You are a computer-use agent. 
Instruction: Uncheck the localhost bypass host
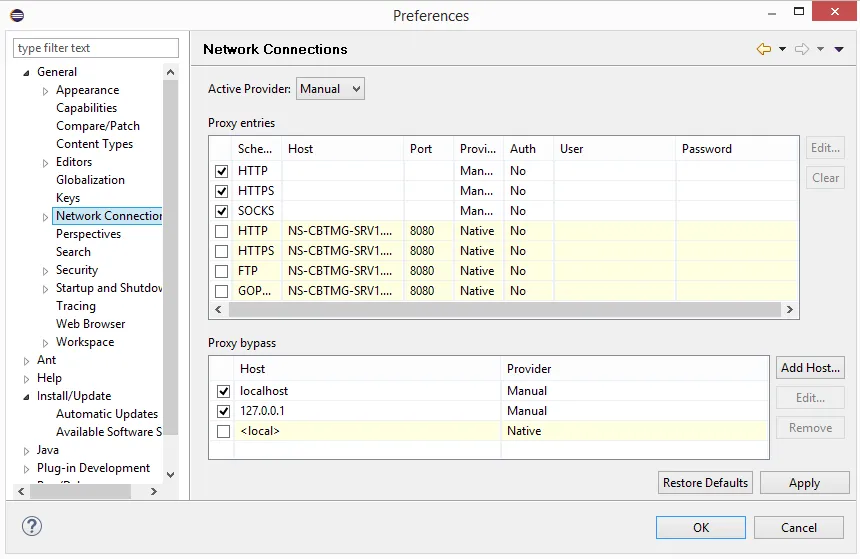[223, 391]
